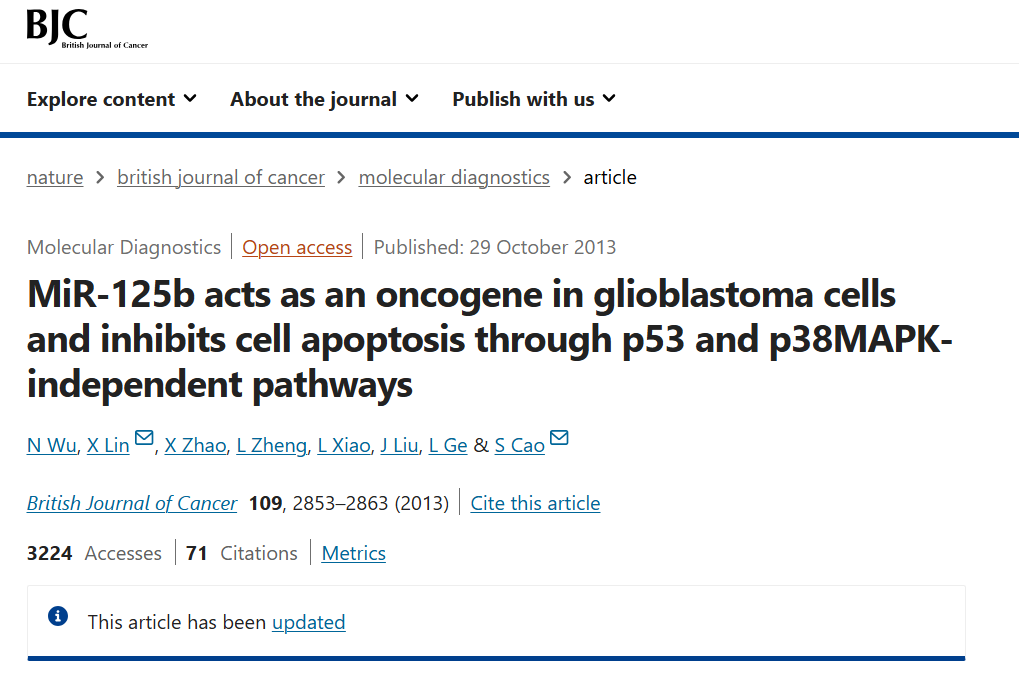Click the BJC British Journal of Cancer logo

tap(87, 29)
